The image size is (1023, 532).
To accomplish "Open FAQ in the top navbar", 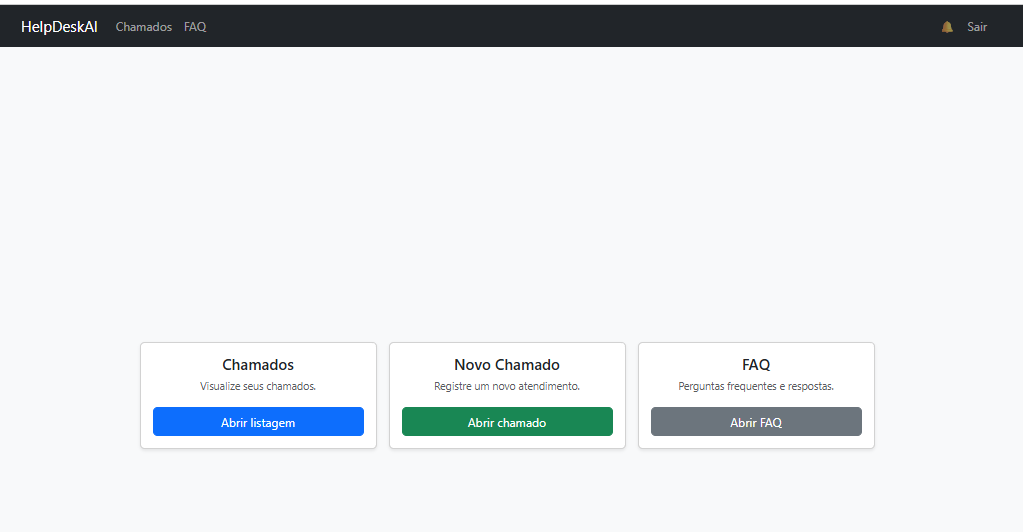I will pyautogui.click(x=195, y=27).
